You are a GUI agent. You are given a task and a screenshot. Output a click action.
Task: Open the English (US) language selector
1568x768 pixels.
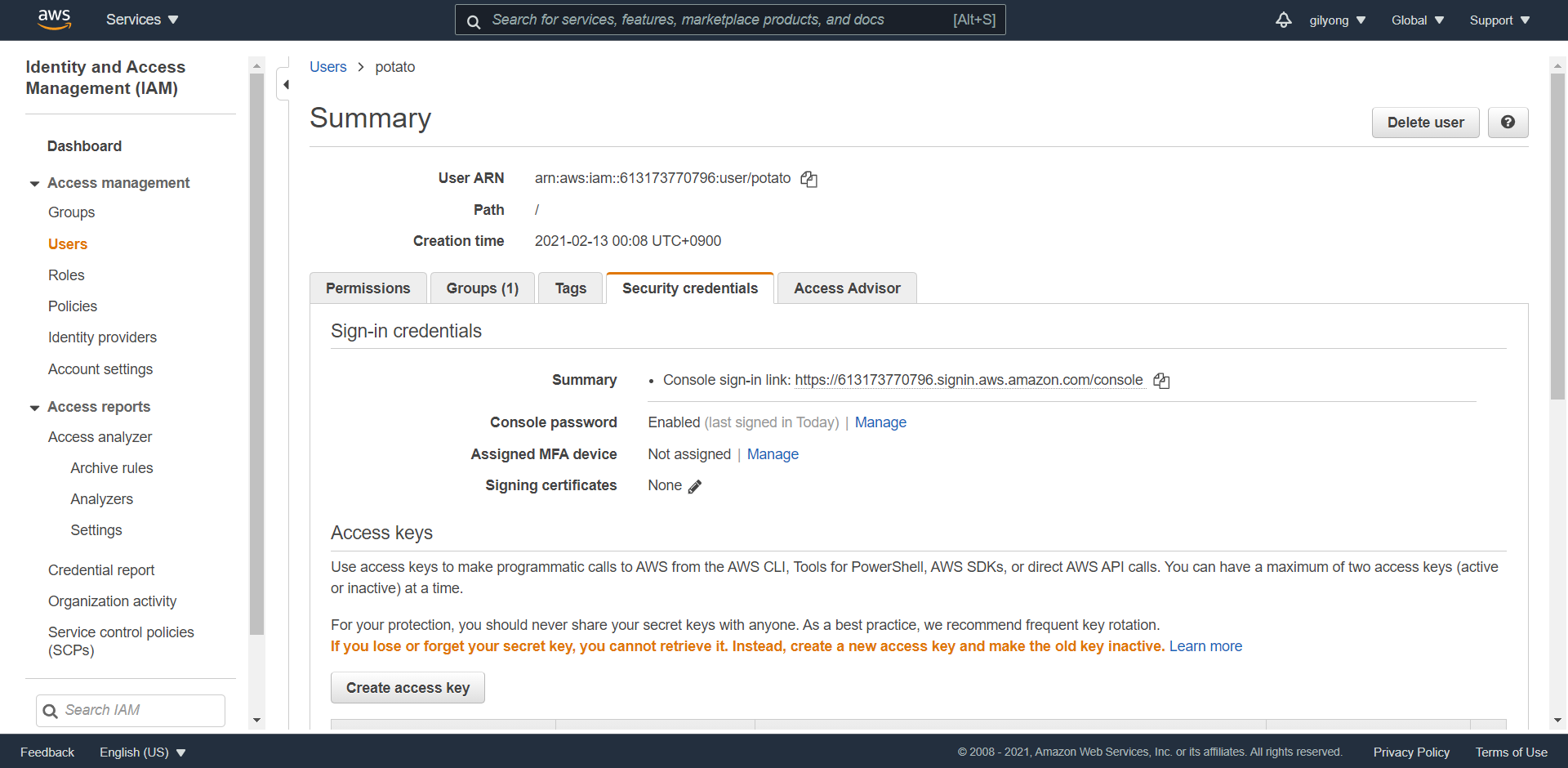(x=143, y=752)
